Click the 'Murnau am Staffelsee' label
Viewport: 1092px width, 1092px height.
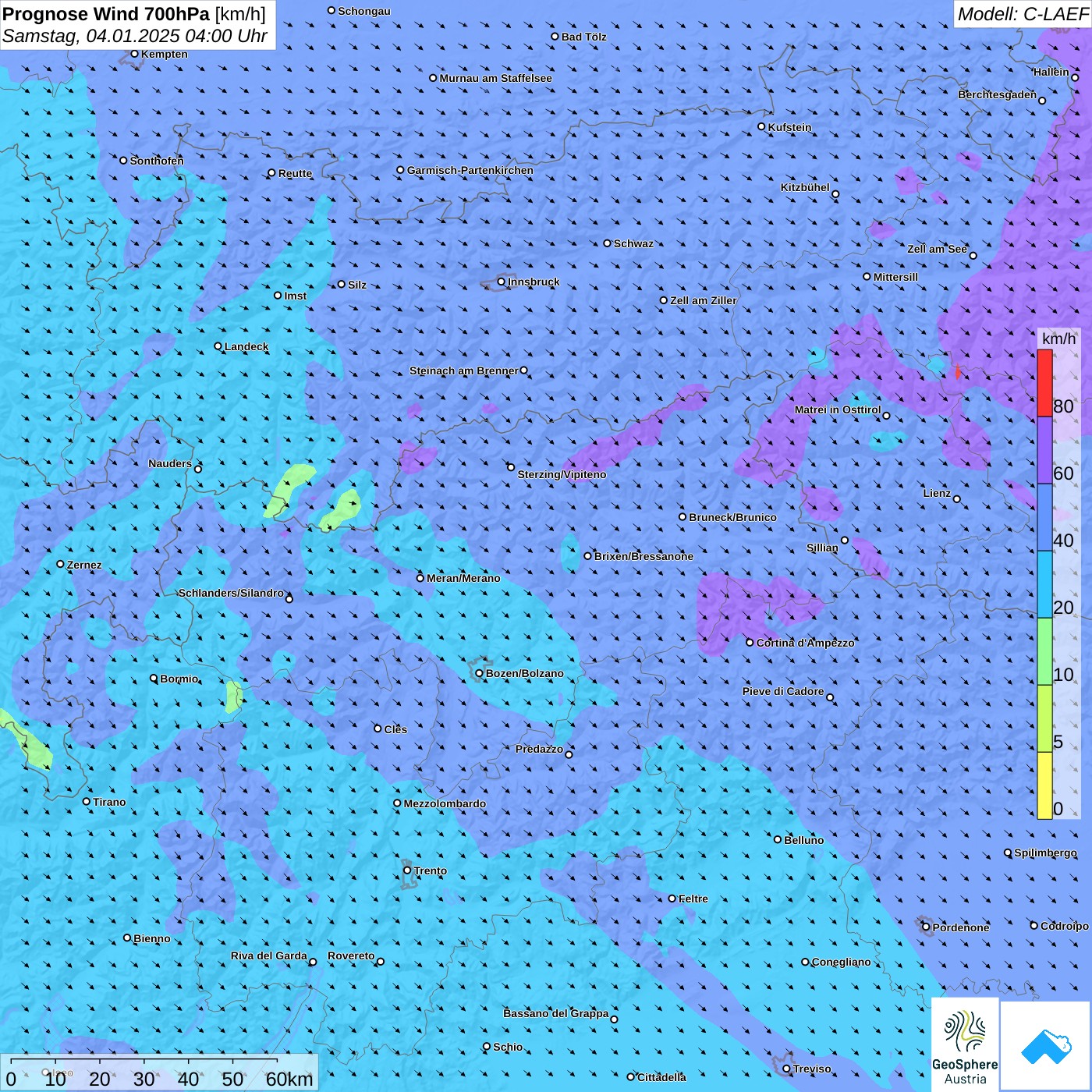point(495,78)
